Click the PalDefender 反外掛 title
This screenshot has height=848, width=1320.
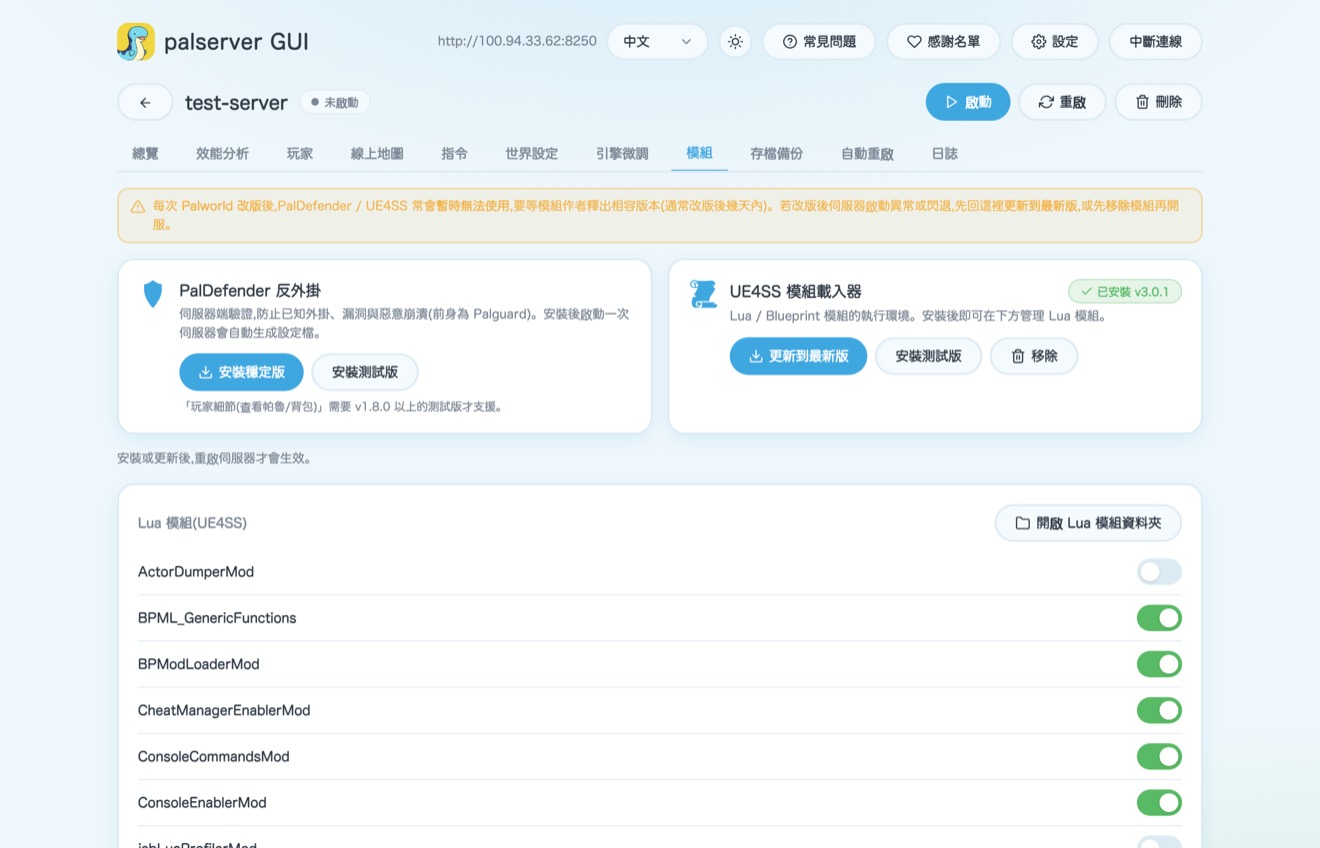(250, 291)
